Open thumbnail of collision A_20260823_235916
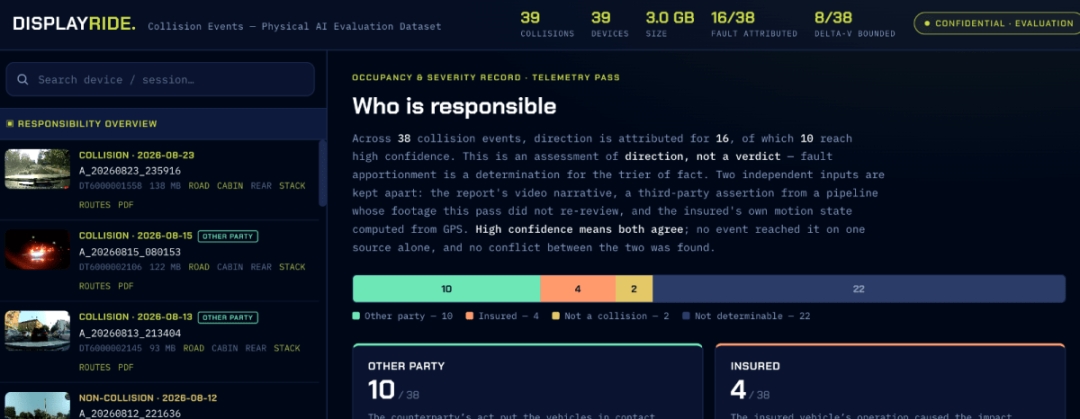Viewport: 1080px width, 419px height. coord(37,169)
